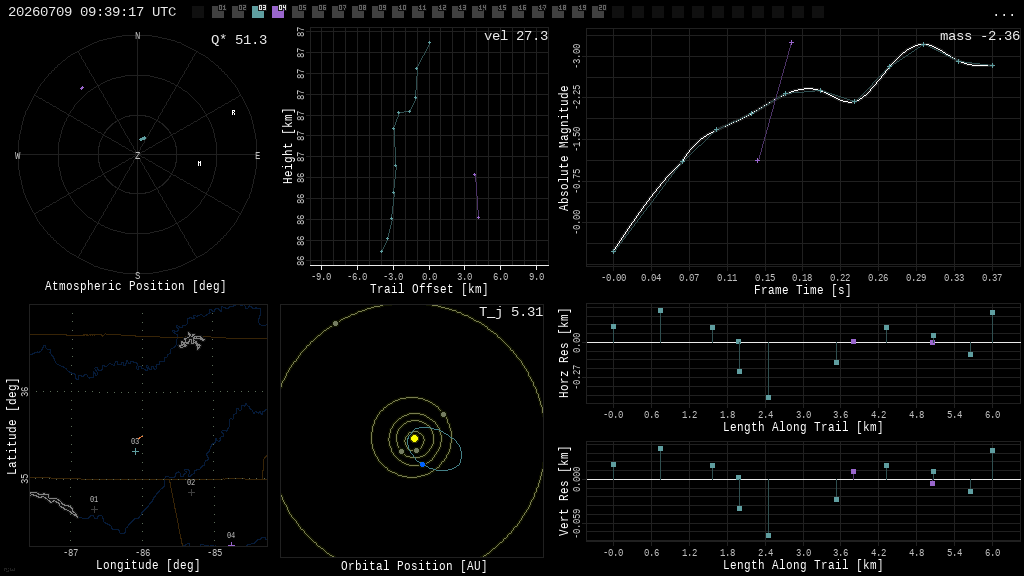Select station 01 marker on map

point(94,509)
